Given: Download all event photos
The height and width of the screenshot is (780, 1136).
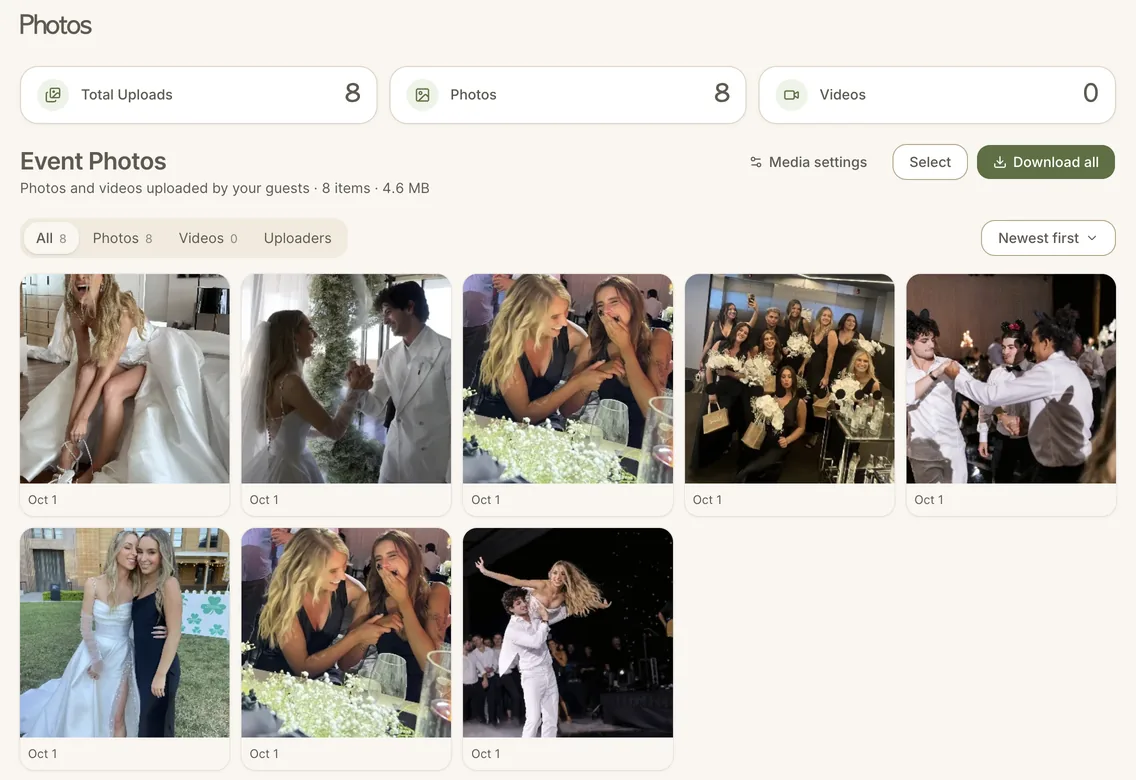Looking at the screenshot, I should (x=1045, y=162).
